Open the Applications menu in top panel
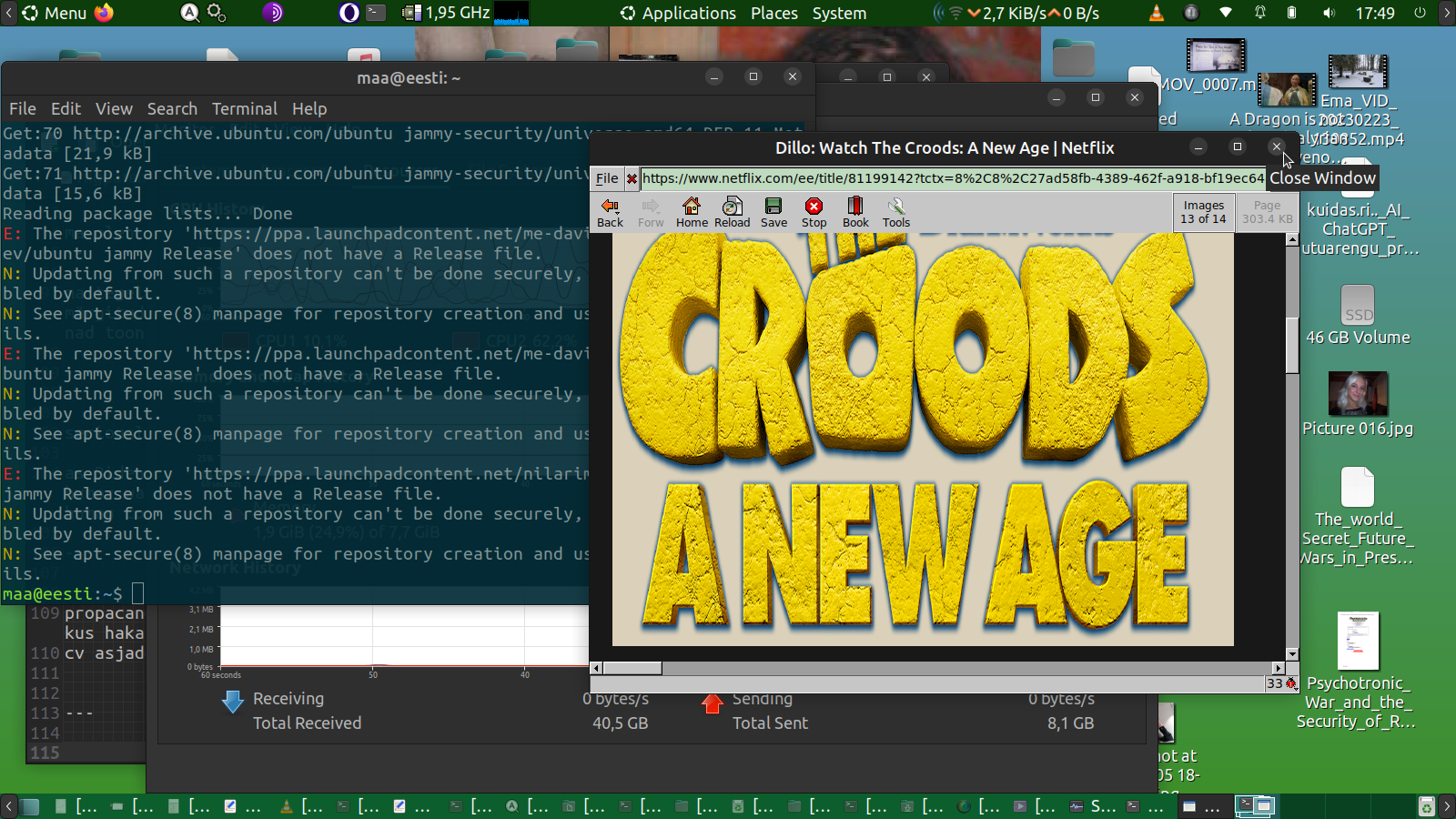The image size is (1456, 819). click(x=678, y=13)
